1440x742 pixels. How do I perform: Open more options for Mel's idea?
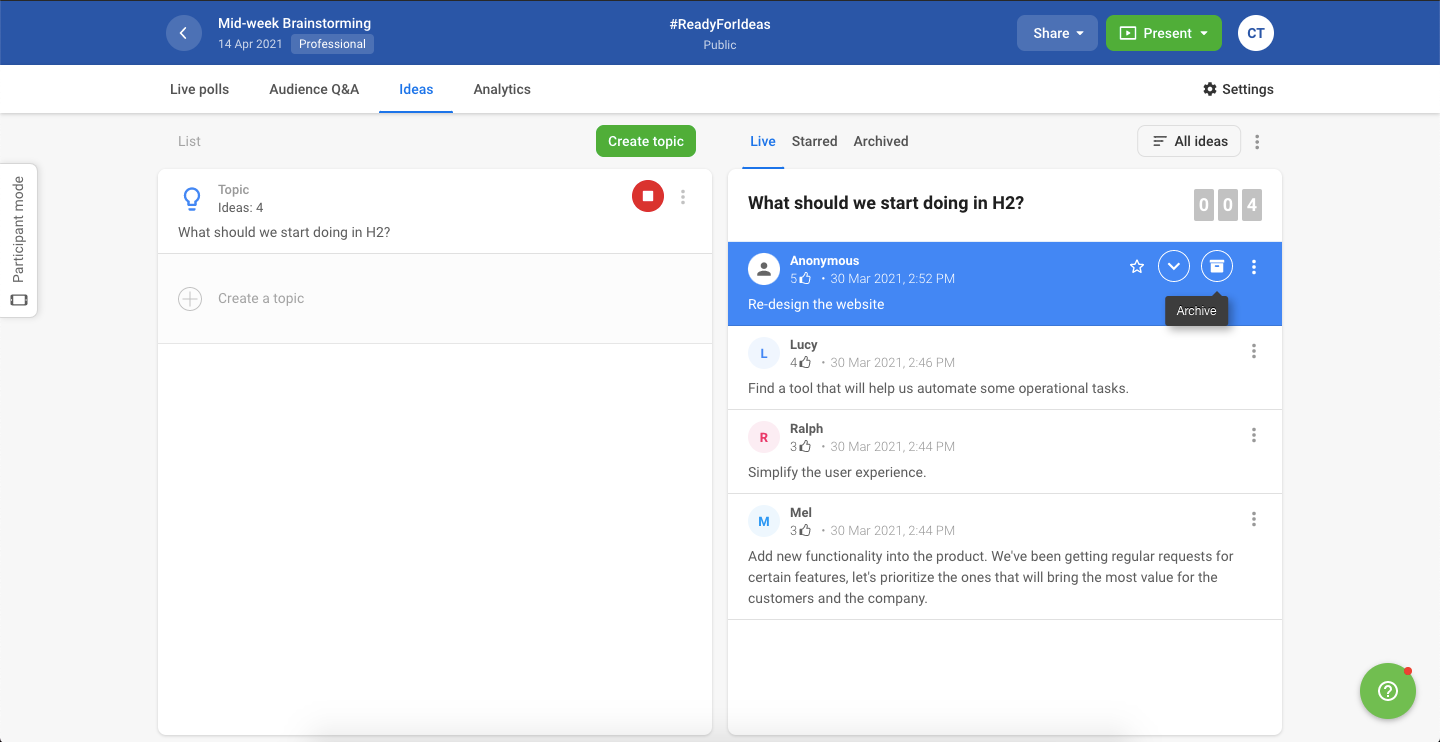1254,519
